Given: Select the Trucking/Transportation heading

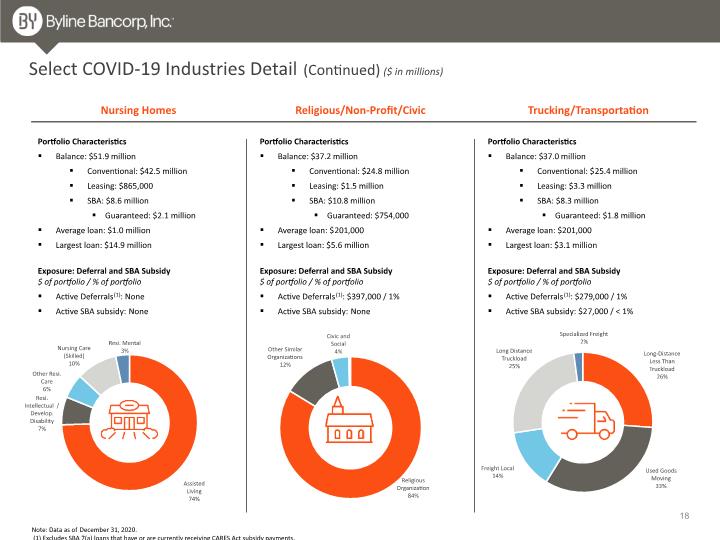Looking at the screenshot, I should pos(588,110).
